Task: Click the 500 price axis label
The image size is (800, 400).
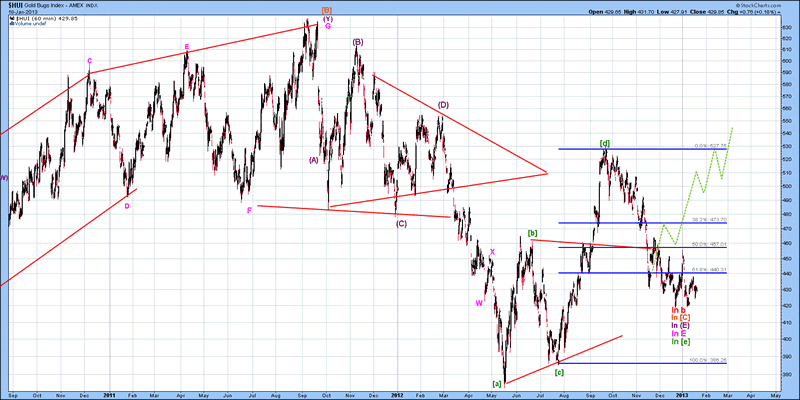Action: (x=786, y=187)
